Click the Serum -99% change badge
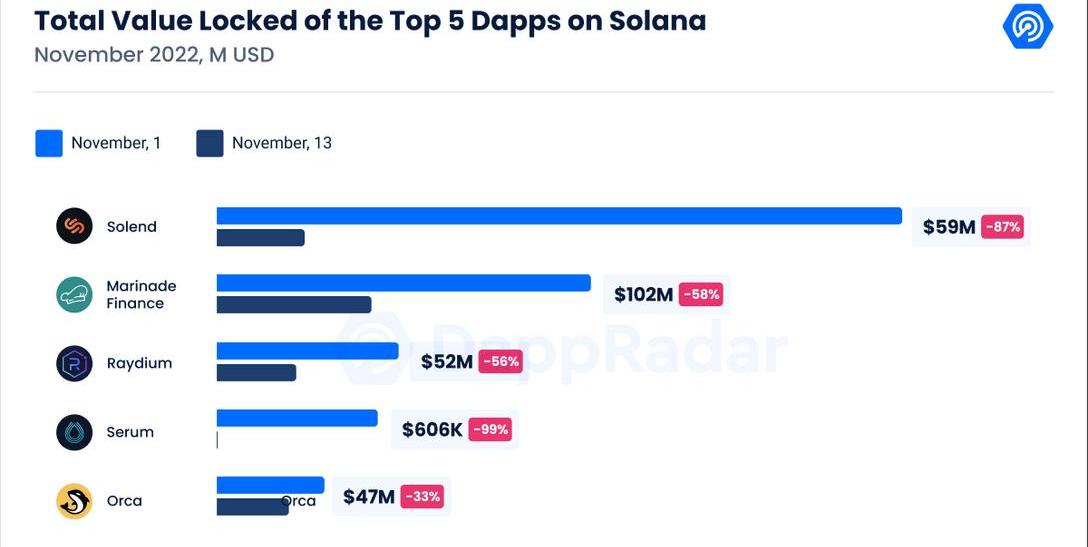Screen dimensions: 1088x547 (x=490, y=430)
